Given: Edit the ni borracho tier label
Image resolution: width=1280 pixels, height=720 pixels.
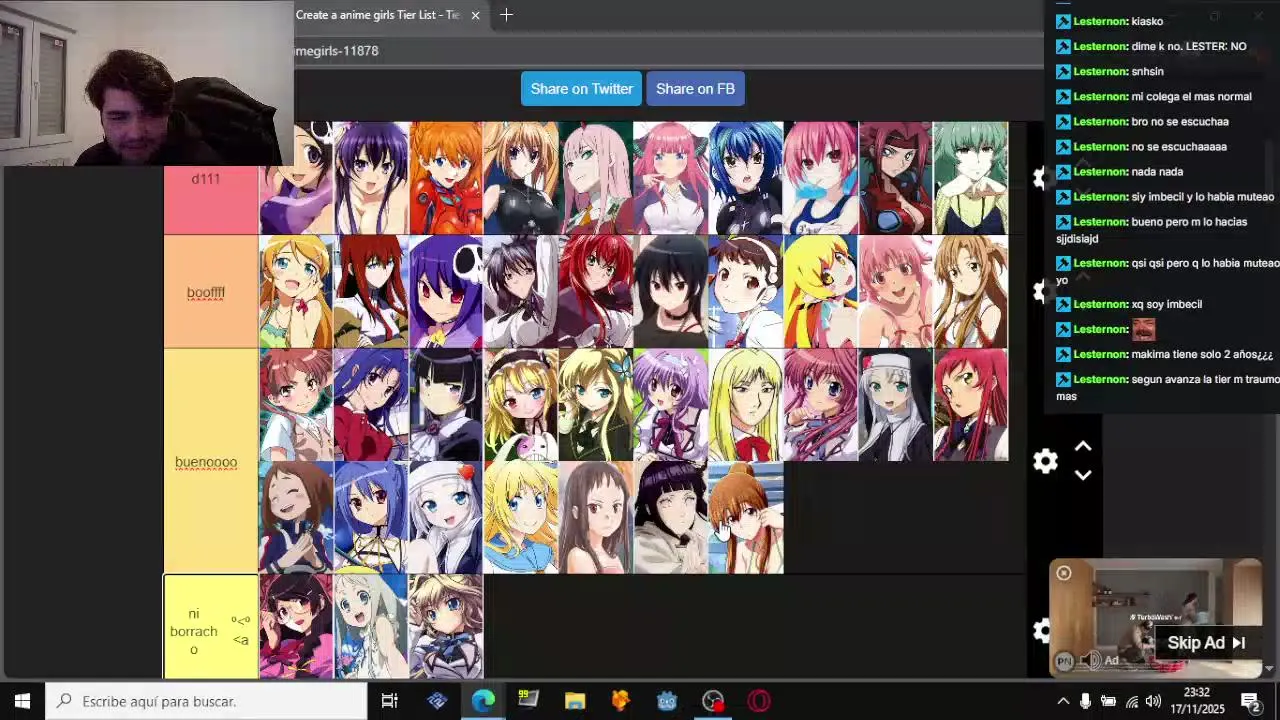Looking at the screenshot, I should (x=194, y=631).
